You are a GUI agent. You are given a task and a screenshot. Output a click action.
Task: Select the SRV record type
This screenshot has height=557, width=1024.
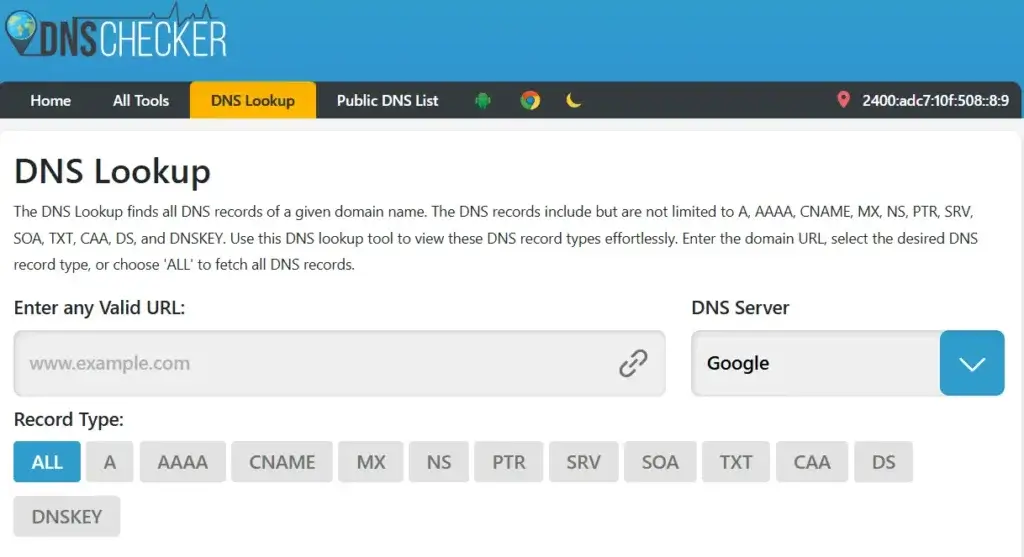(x=583, y=462)
